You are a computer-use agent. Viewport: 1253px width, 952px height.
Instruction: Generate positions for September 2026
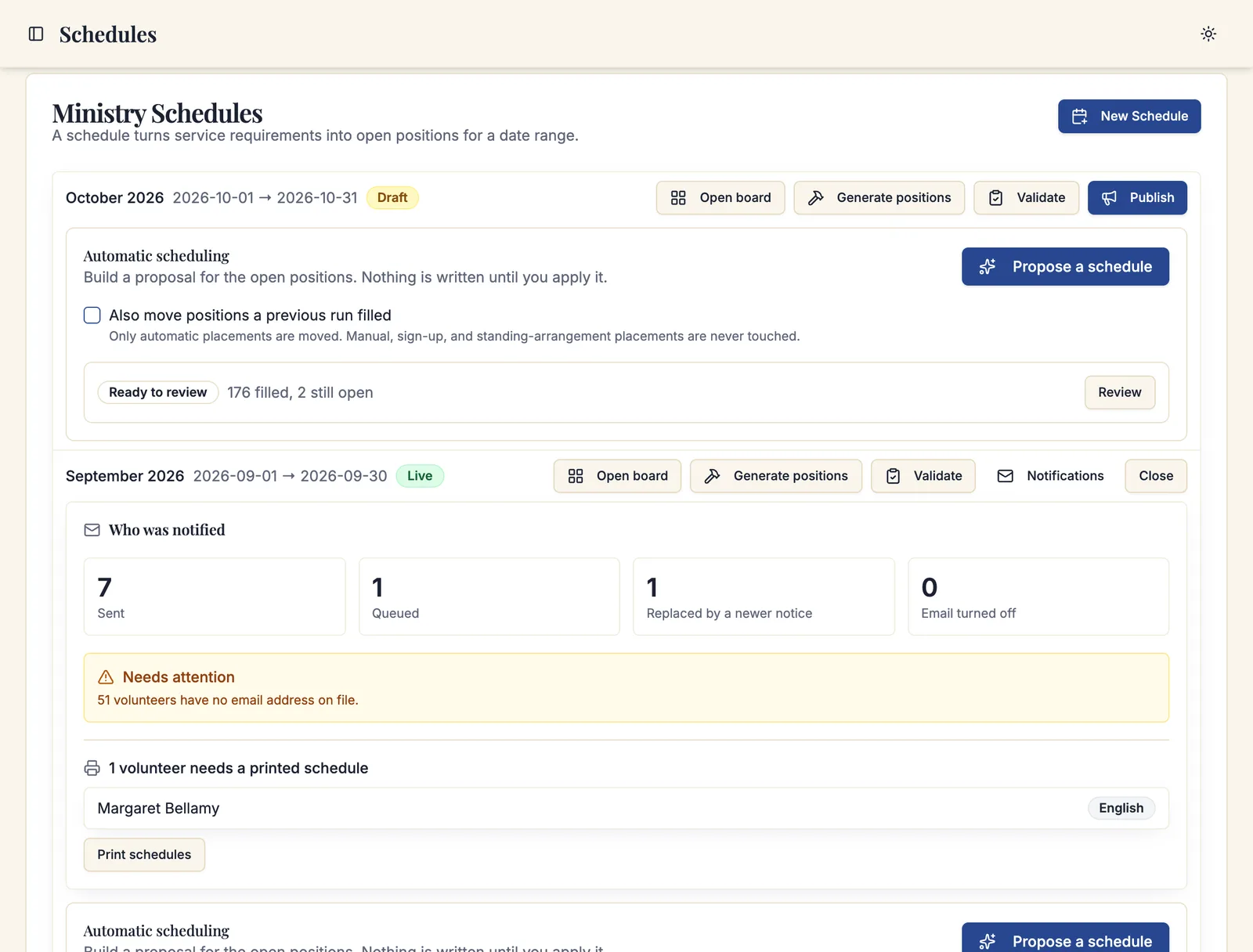pyautogui.click(x=775, y=476)
